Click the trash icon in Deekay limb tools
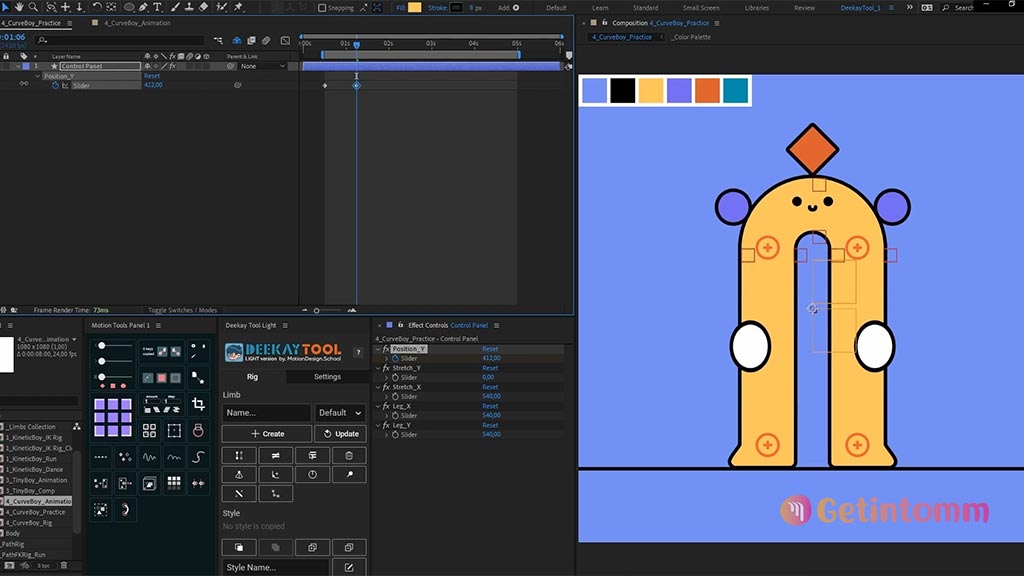The image size is (1024, 576). pos(349,455)
